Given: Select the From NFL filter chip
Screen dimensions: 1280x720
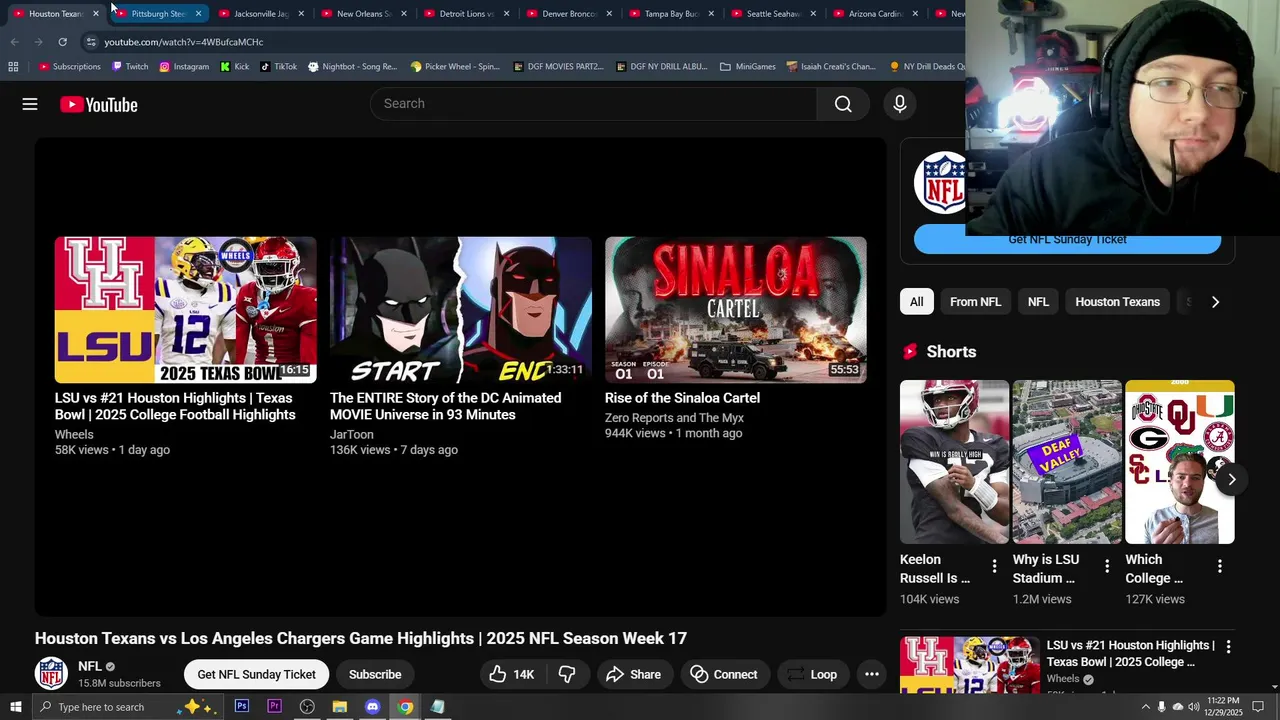Looking at the screenshot, I should 975,302.
